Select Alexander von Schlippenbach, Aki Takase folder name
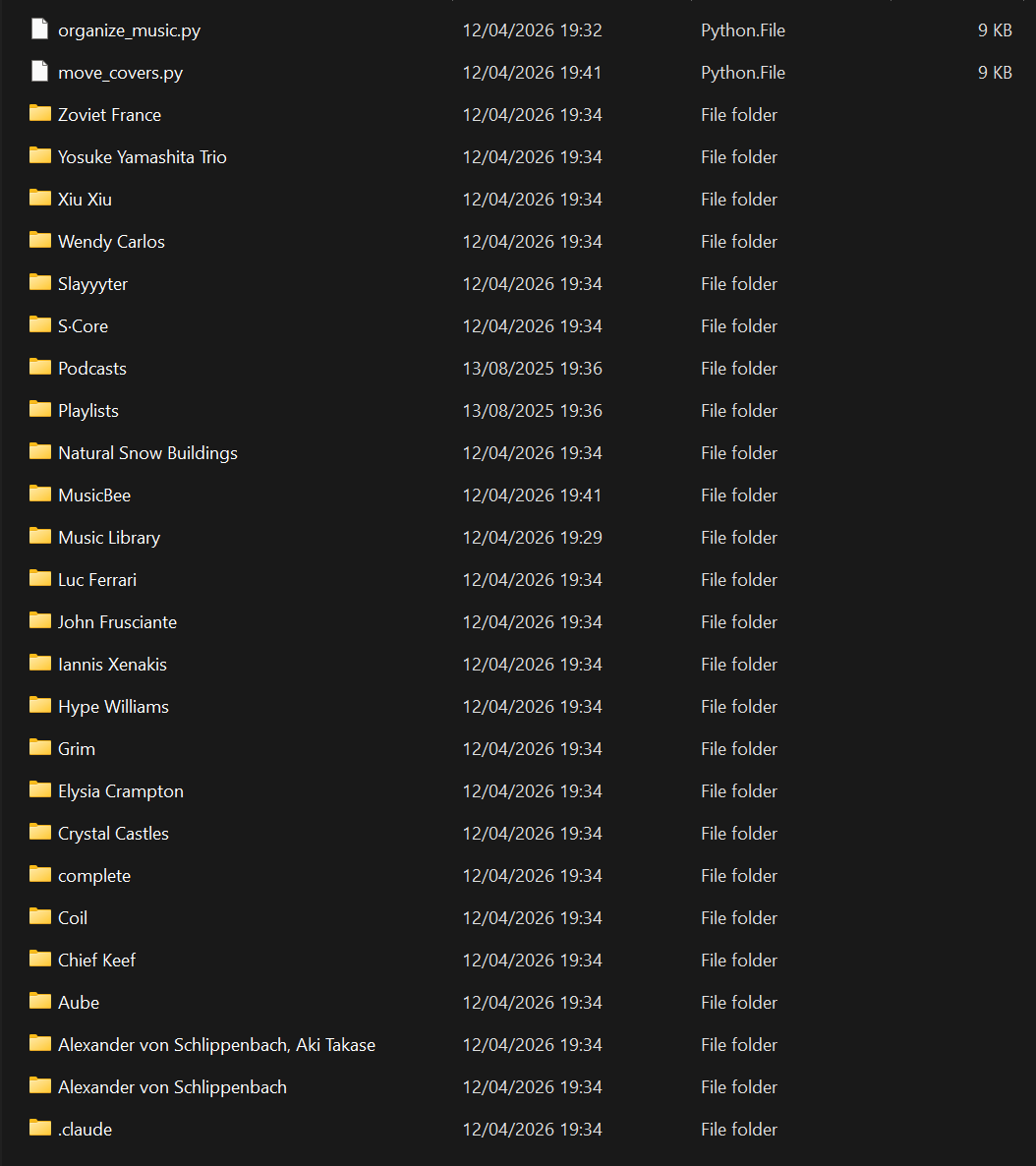 (x=216, y=1045)
